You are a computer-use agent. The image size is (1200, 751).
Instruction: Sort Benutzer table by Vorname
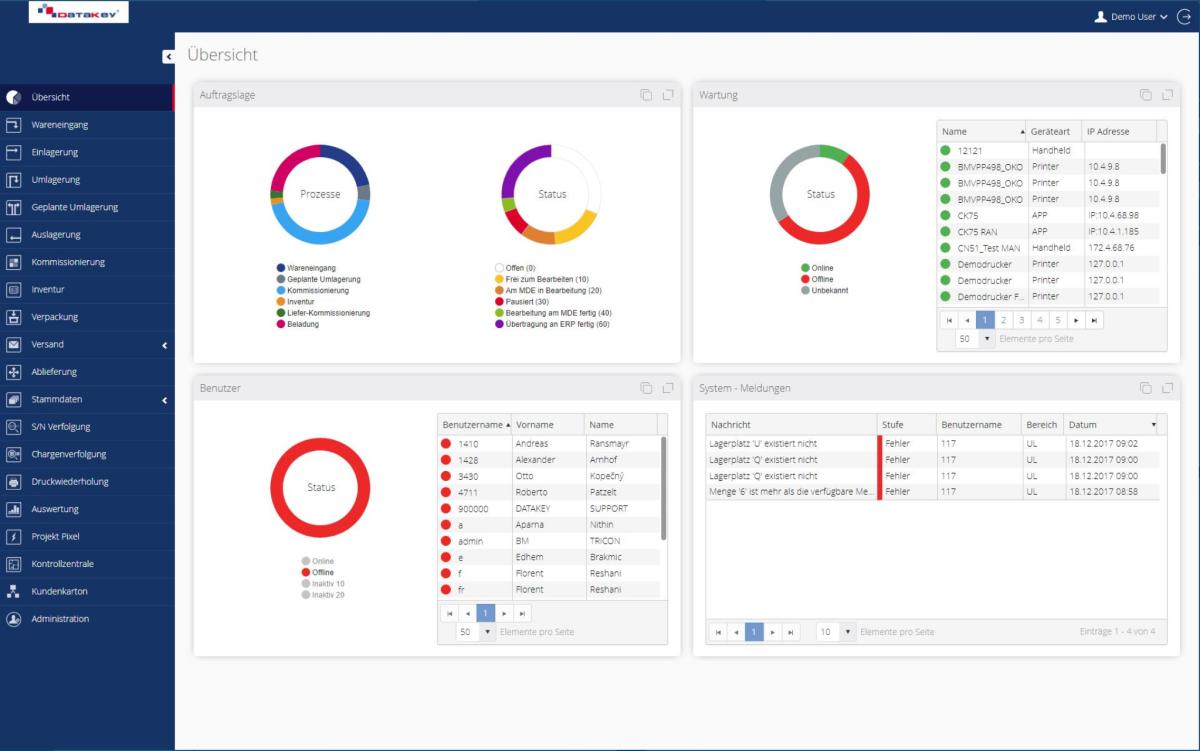pyautogui.click(x=548, y=425)
